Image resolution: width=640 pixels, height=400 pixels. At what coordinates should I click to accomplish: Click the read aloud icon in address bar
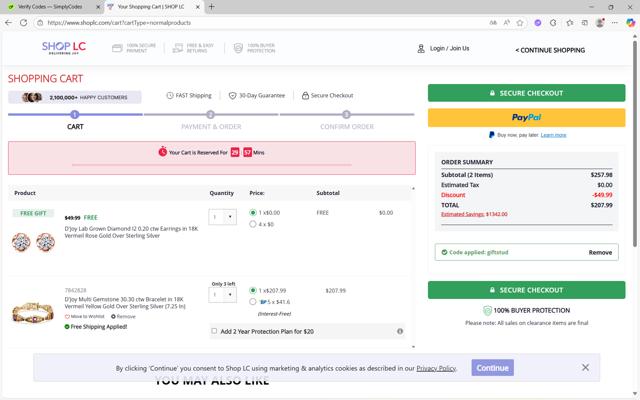pyautogui.click(x=507, y=23)
